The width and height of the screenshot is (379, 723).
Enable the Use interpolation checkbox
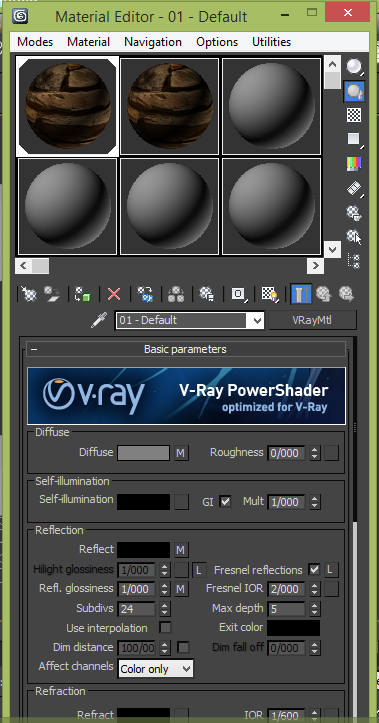(x=165, y=628)
